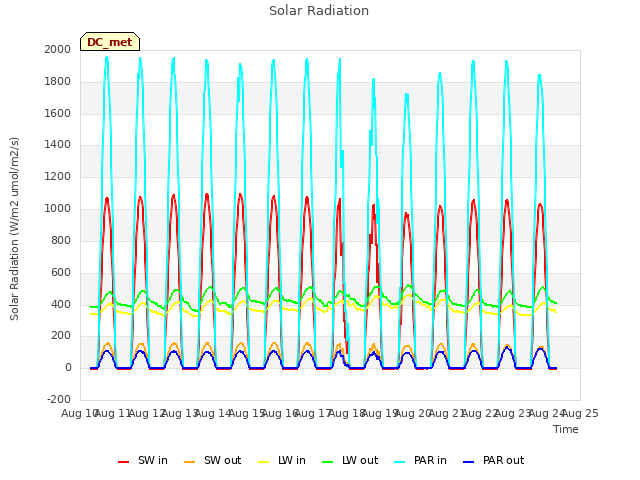The image size is (640, 480).
Task: Click the 1000 y-axis tick label
Action: pyautogui.click(x=58, y=208)
